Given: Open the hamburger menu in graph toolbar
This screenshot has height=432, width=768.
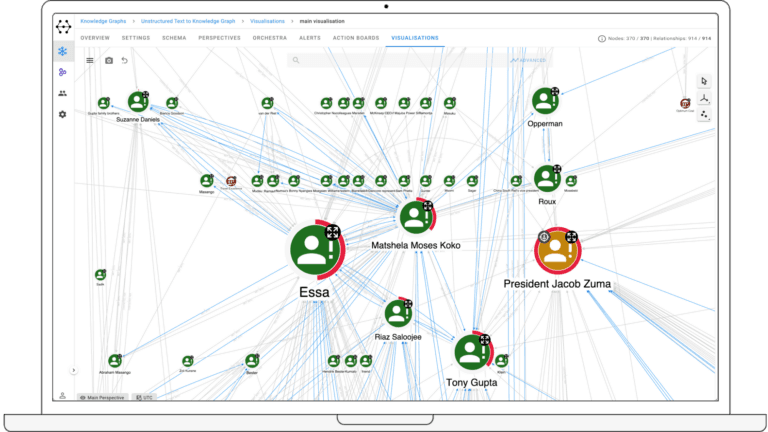Looking at the screenshot, I should 90,60.
